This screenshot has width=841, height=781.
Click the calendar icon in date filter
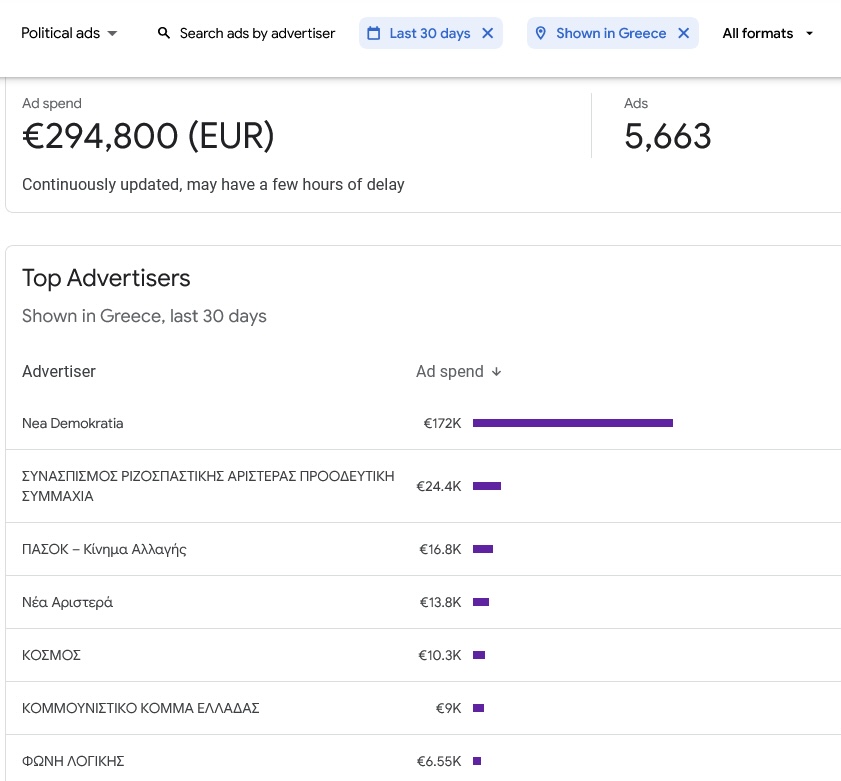374,33
